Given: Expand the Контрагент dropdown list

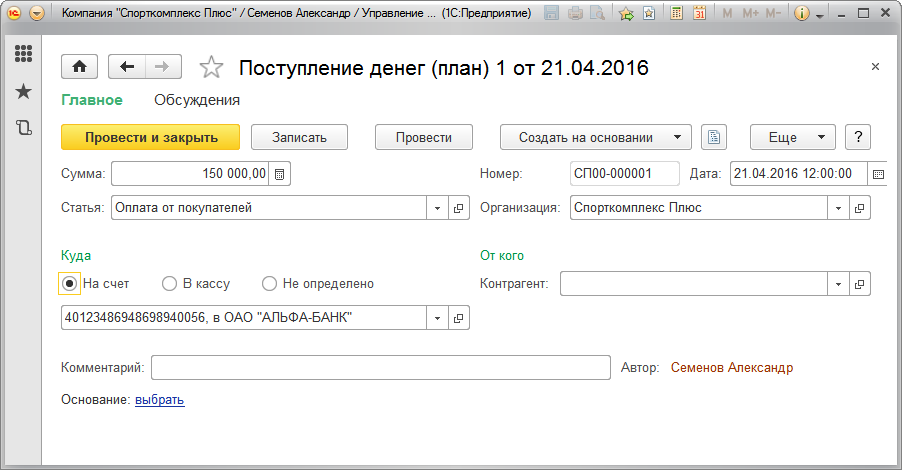Looking at the screenshot, I should click(x=838, y=284).
